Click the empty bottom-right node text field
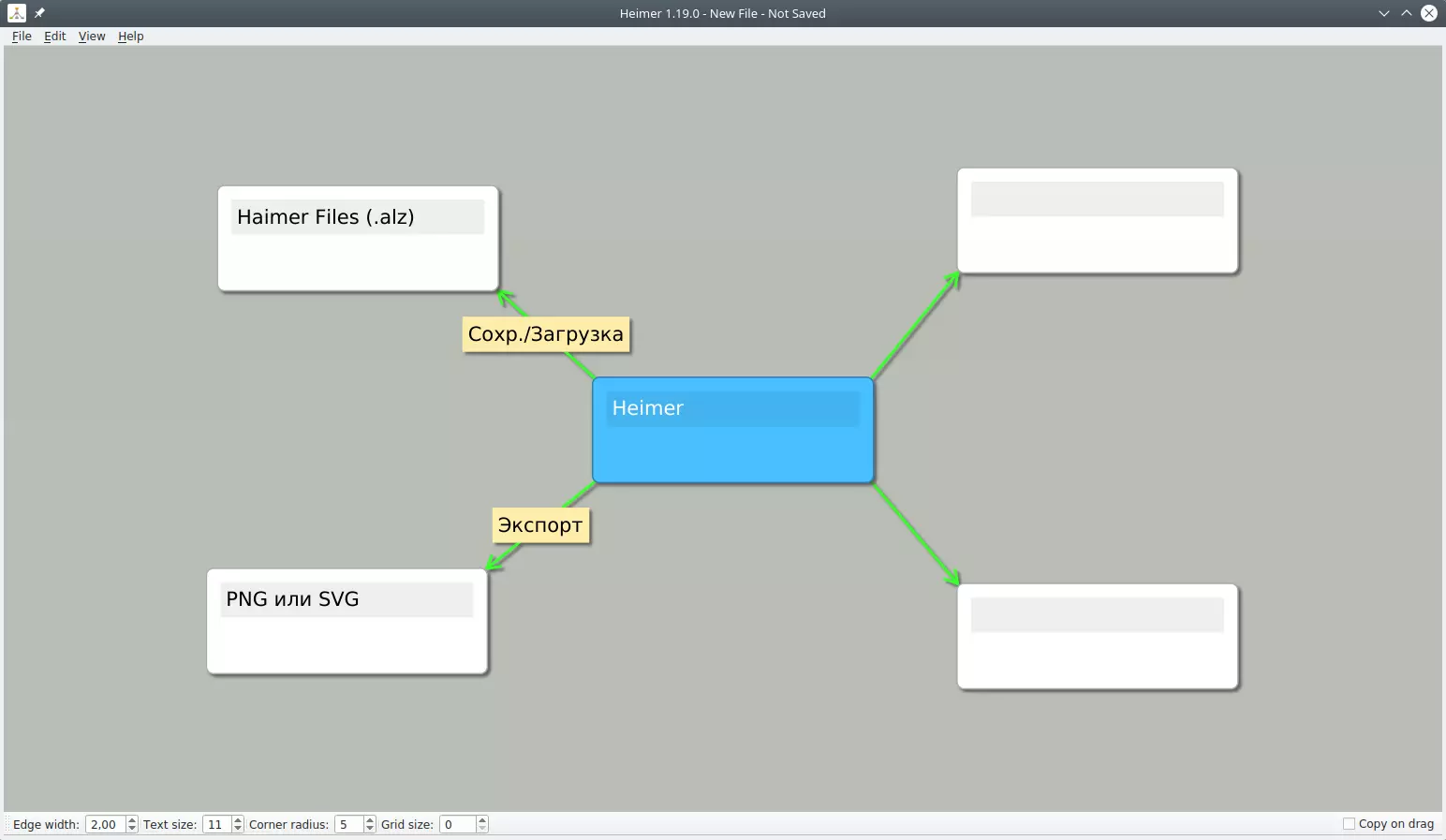The height and width of the screenshot is (840, 1446). coord(1097,615)
